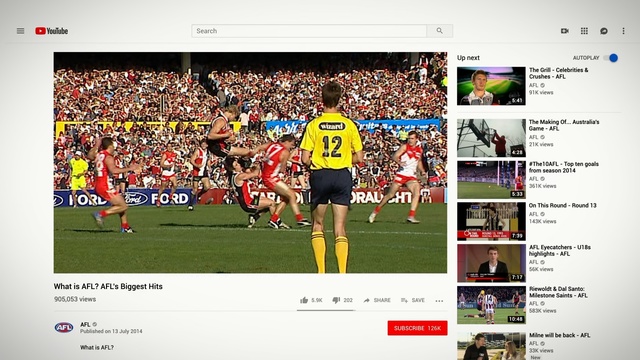
Task: Click the search magnifier button
Action: (440, 31)
